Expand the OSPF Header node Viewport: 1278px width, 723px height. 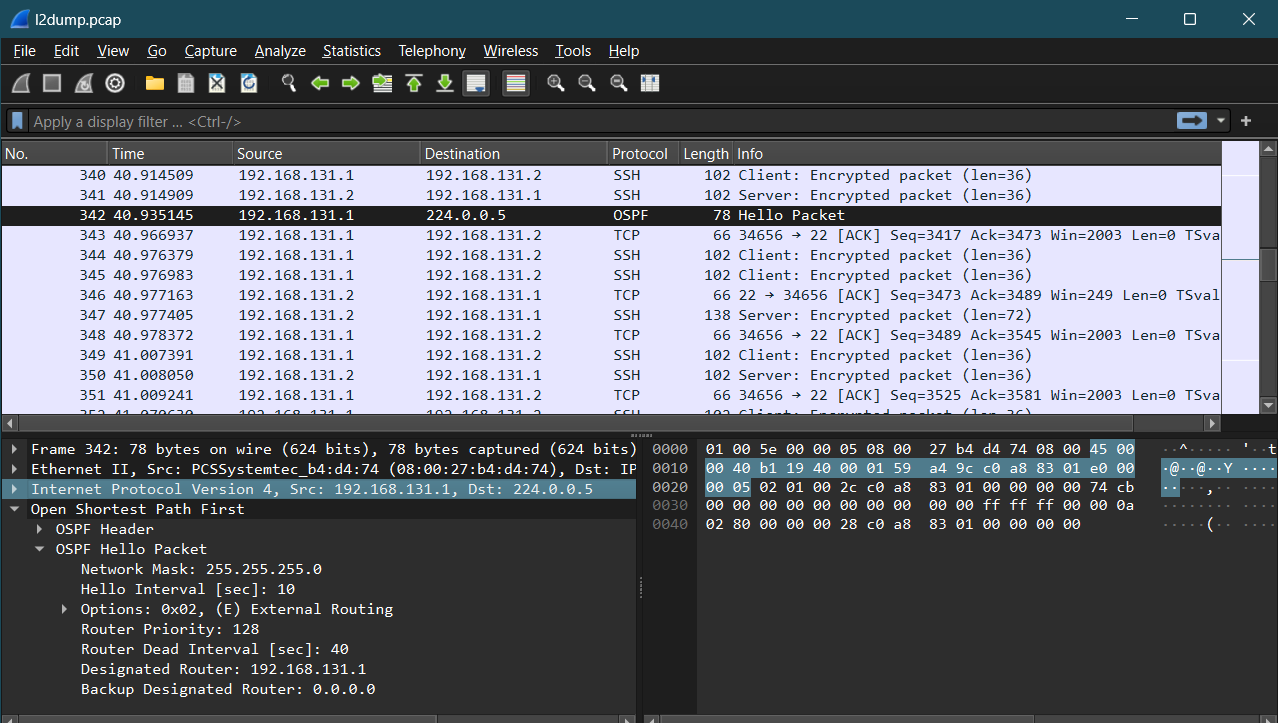(40, 529)
